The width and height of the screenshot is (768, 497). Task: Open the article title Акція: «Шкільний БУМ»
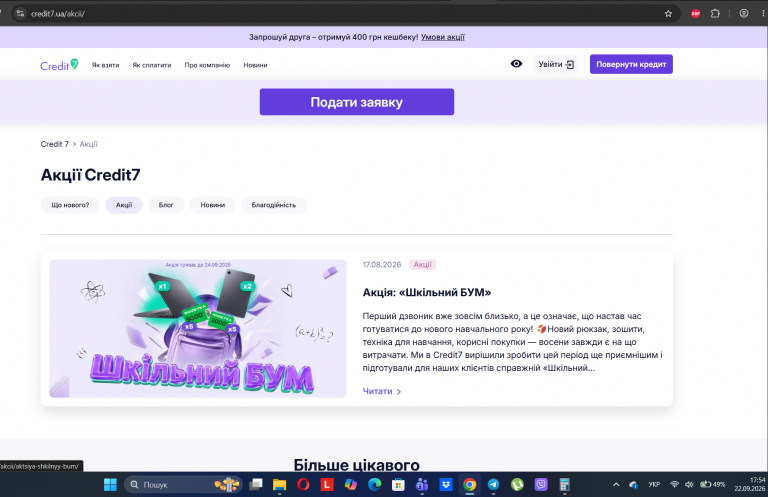[427, 292]
